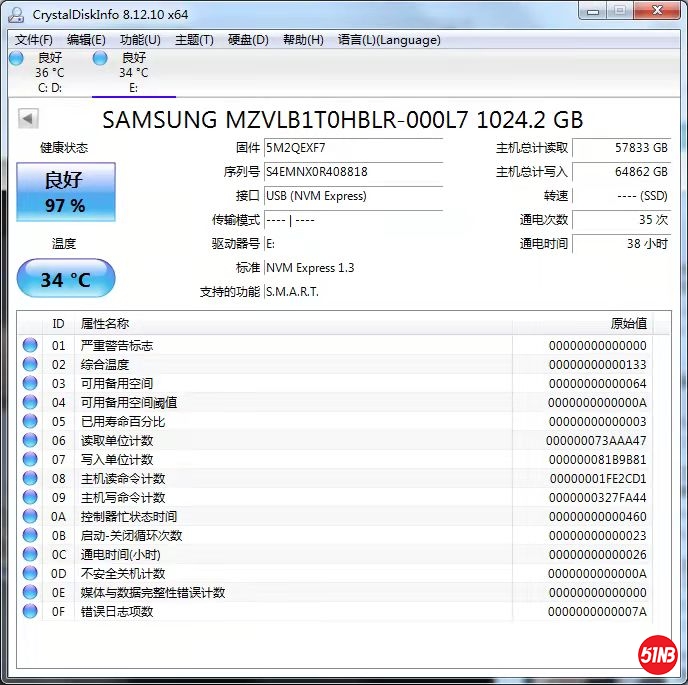Select the 控制器忙状态时间 attribute name
Viewport: 688px width, 685px height.
[x=129, y=516]
